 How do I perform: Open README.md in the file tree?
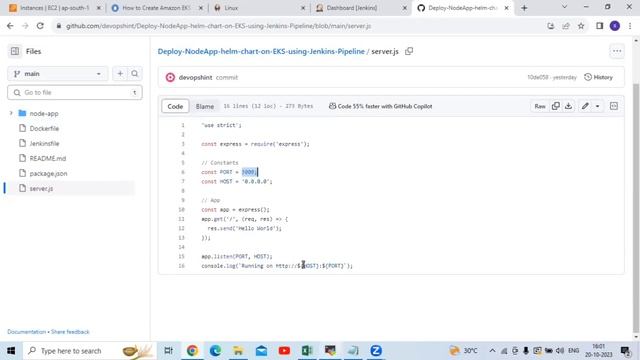(x=47, y=158)
